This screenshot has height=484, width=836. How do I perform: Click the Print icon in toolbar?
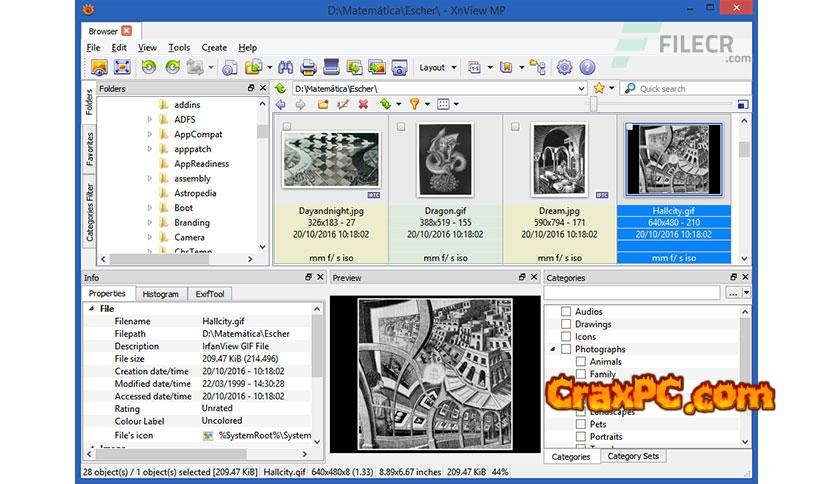click(x=308, y=68)
